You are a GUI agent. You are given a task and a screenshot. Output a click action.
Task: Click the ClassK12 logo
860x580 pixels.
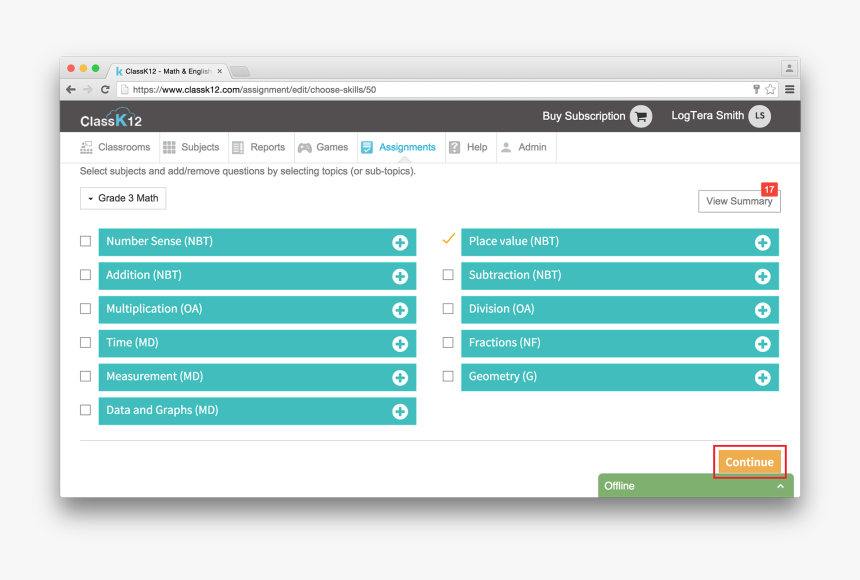[x=111, y=118]
